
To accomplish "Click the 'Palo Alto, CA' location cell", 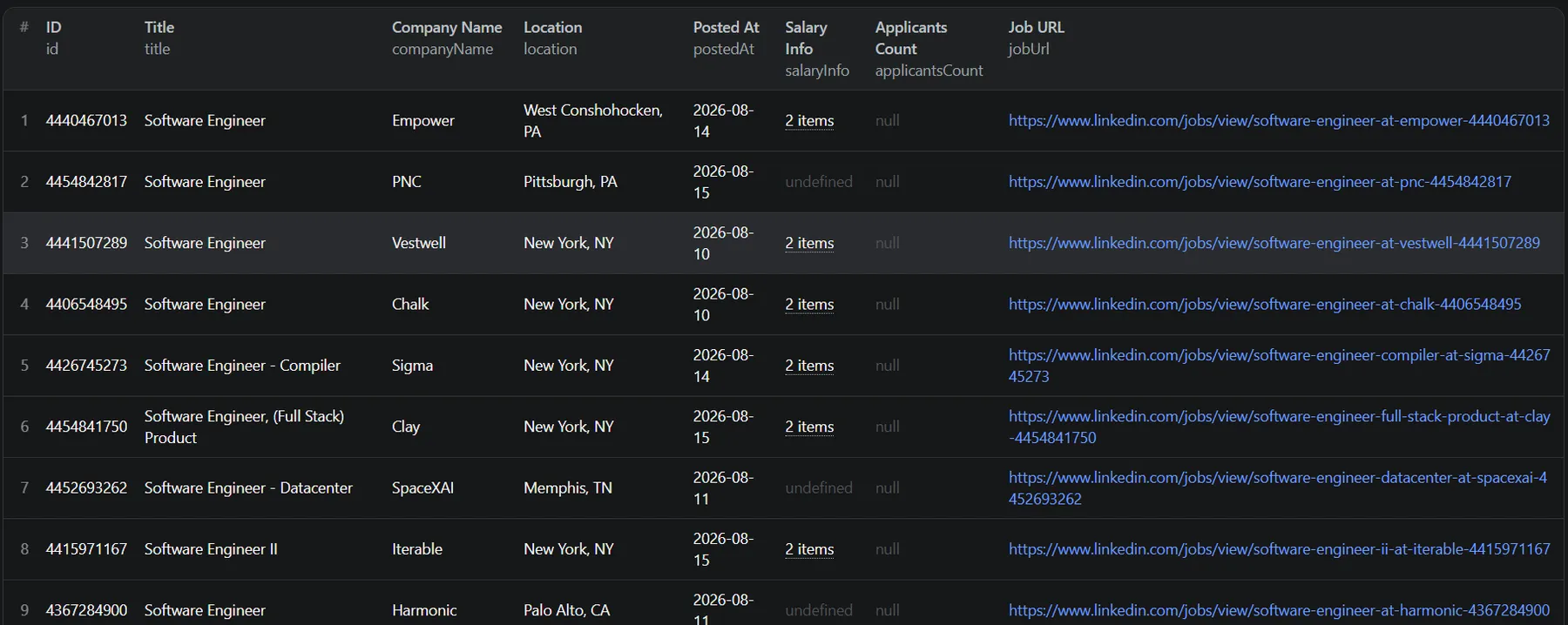I will coord(567,610).
